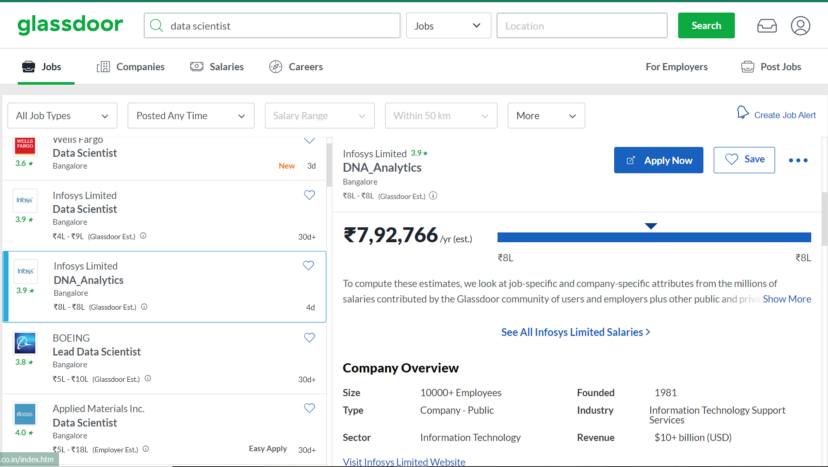The width and height of the screenshot is (828, 467).
Task: Open See All Infosys Limited Salaries link
Action: (x=576, y=332)
